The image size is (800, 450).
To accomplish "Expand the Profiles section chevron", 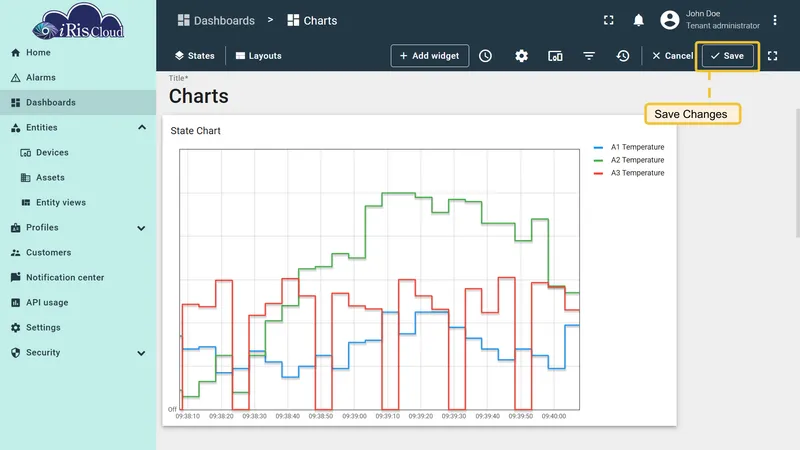I will [141, 228].
